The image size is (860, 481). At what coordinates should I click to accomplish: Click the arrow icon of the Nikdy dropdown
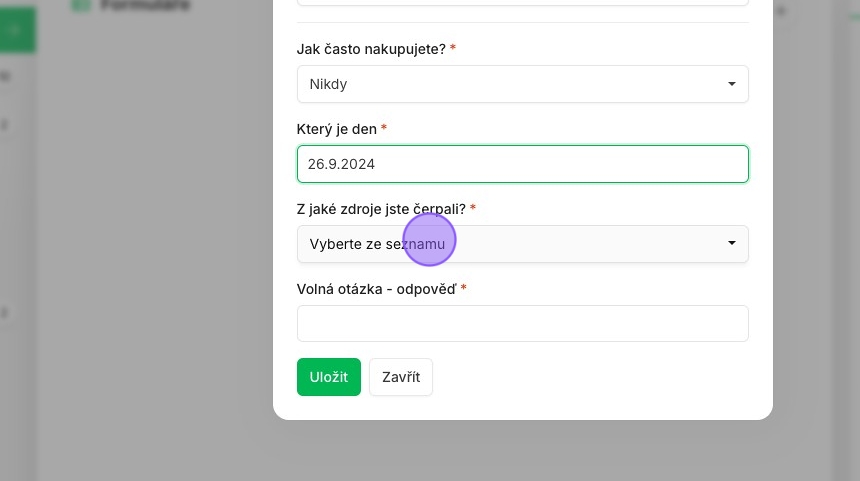[732, 84]
